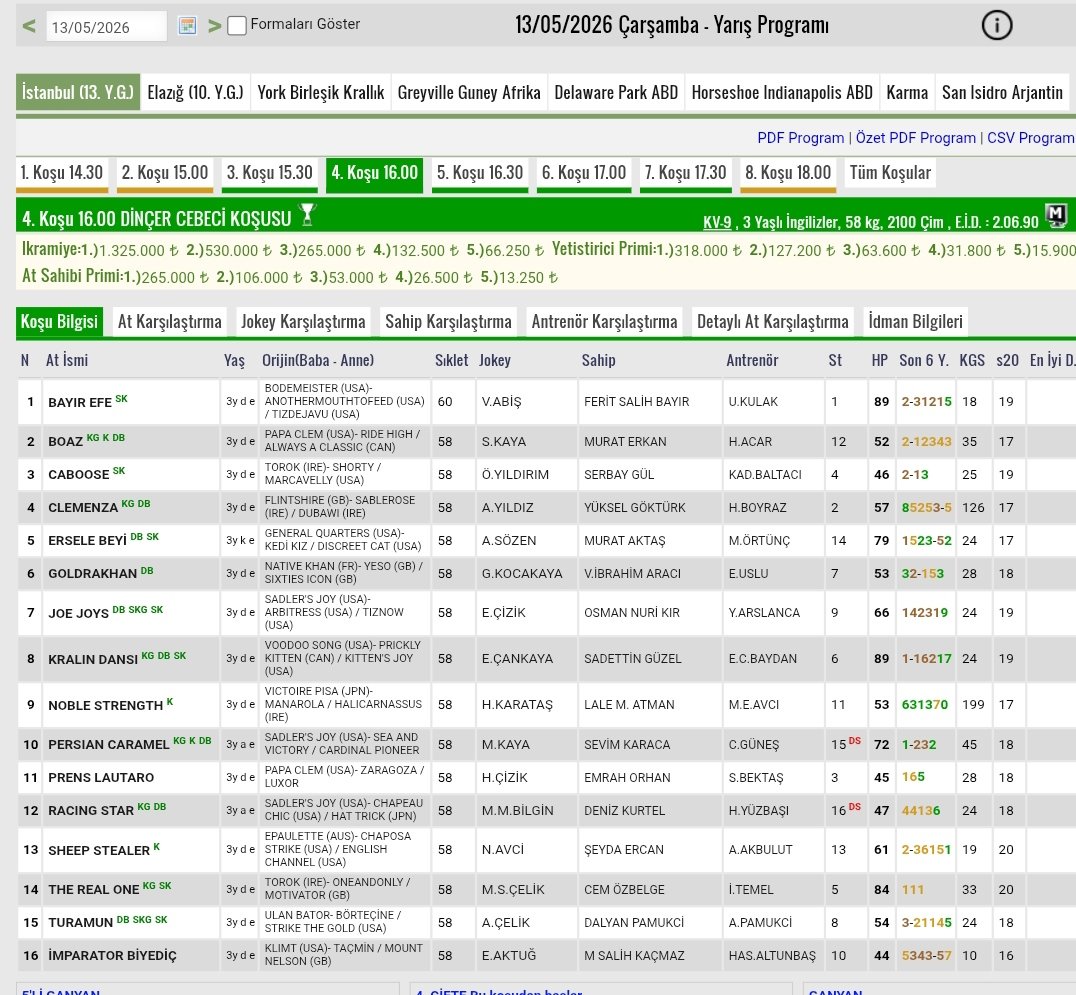
Task: Open Jokey Karşılaştırma tab
Action: click(303, 322)
